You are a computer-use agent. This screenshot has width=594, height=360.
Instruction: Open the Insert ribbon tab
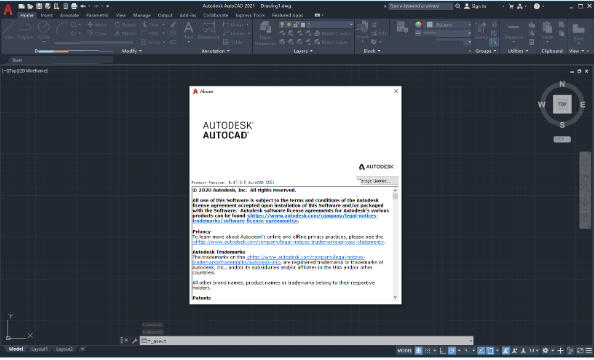(x=47, y=16)
